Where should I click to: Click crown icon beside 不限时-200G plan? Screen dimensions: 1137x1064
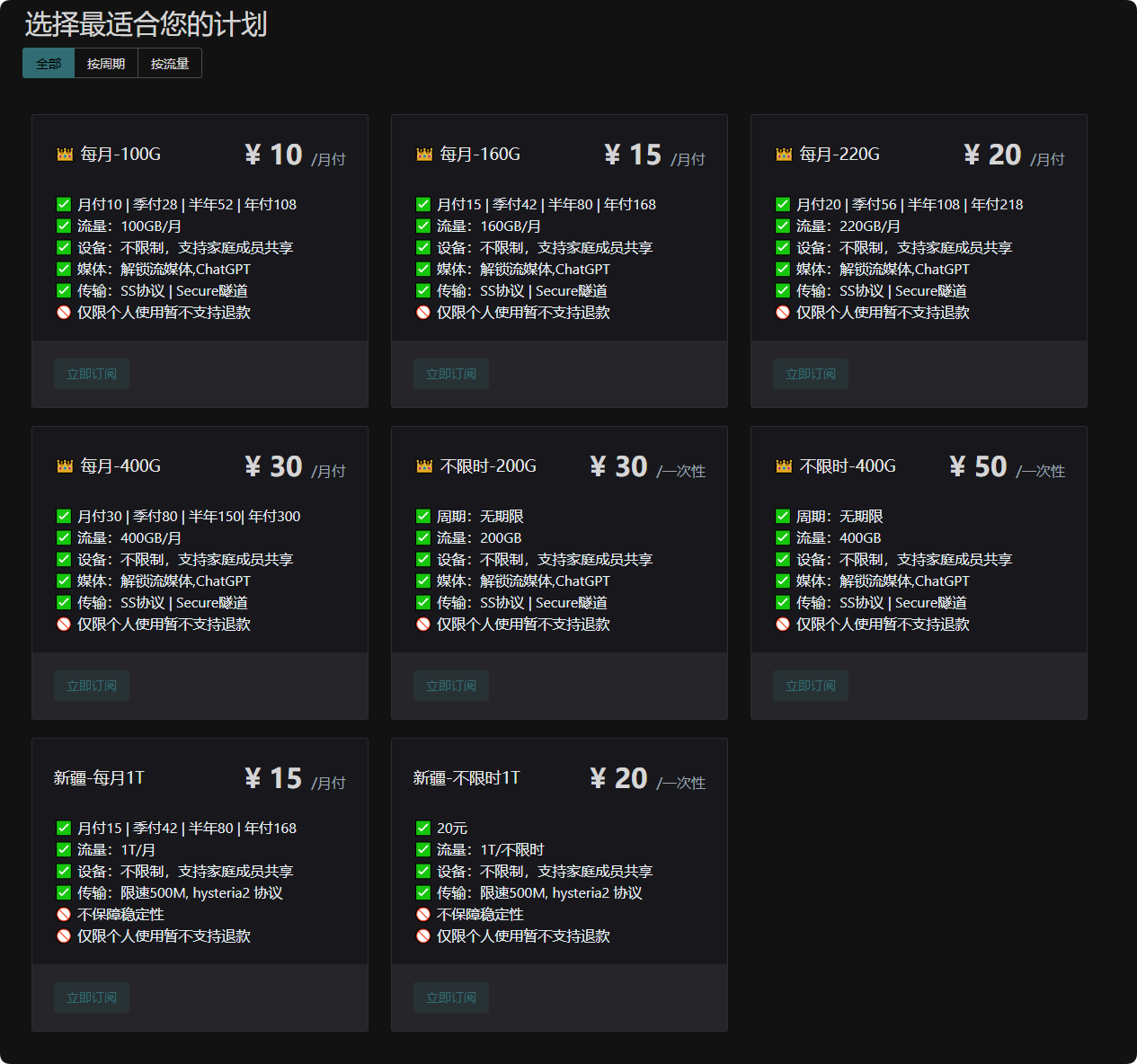(424, 466)
